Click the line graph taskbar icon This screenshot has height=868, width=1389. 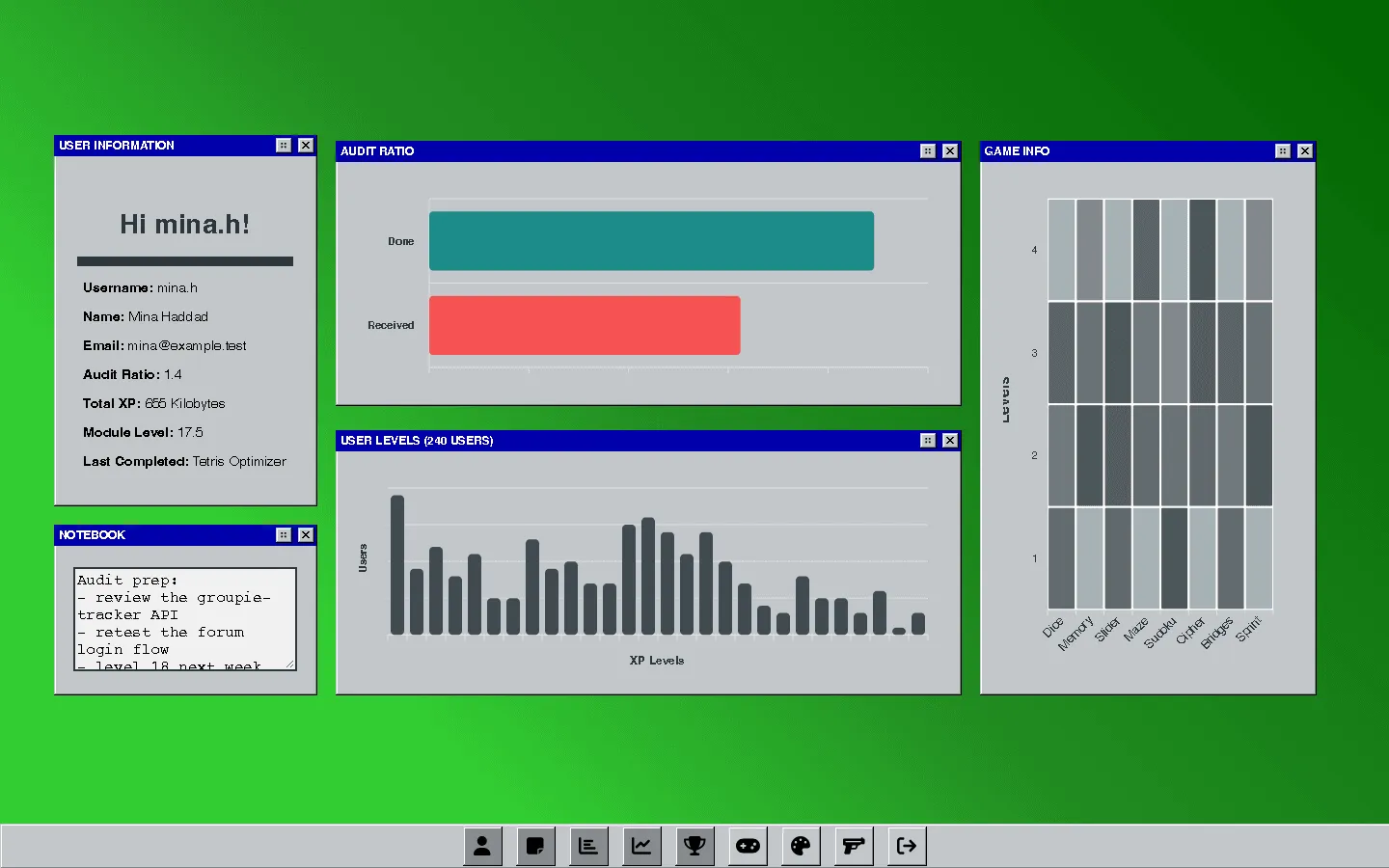point(641,846)
